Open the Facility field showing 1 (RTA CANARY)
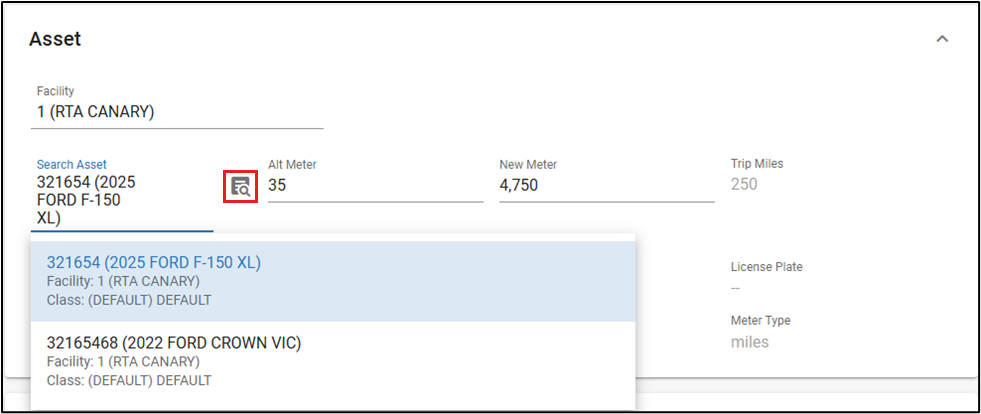Screen dimensions: 981x414 [x=179, y=112]
